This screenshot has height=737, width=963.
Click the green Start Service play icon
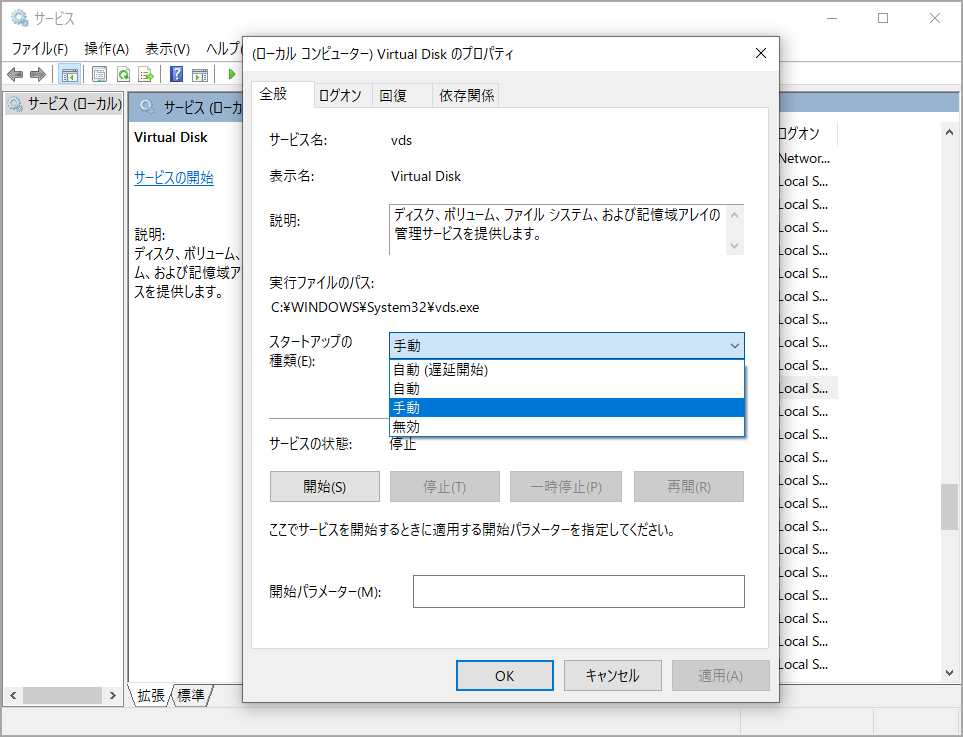232,74
